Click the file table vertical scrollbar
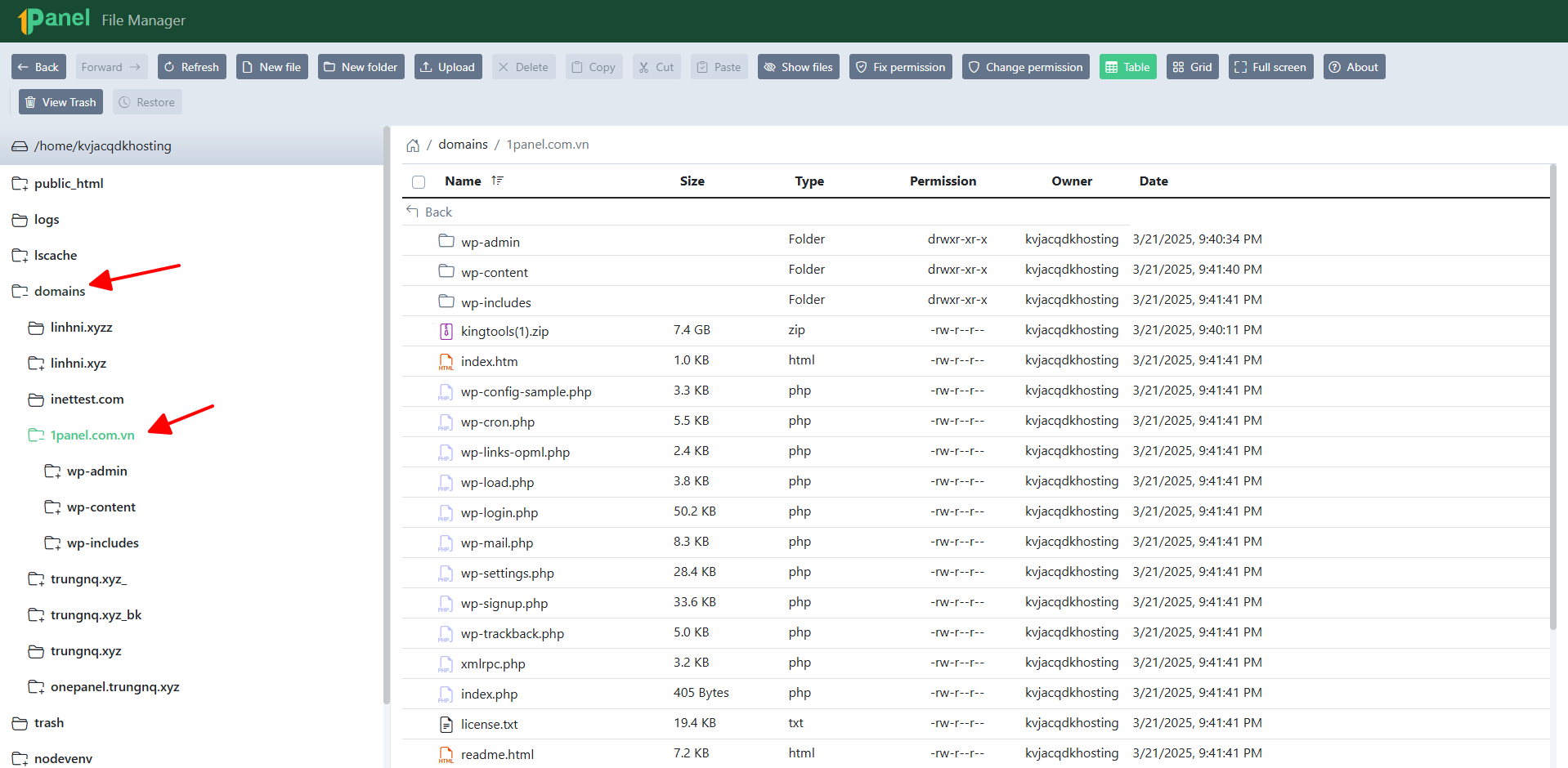Viewport: 1568px width, 768px height. 1552,396
